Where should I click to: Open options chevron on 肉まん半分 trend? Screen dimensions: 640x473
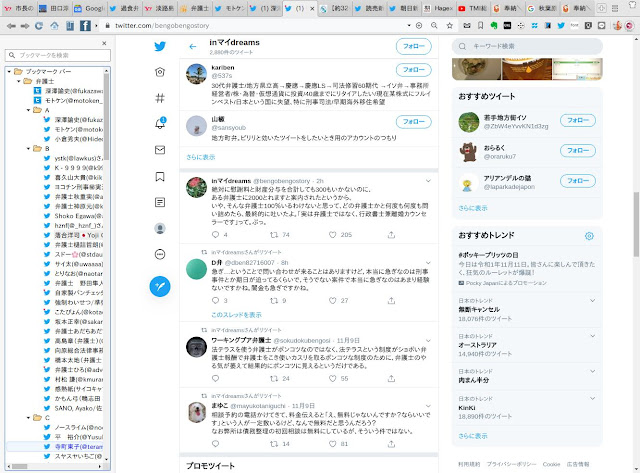[592, 371]
